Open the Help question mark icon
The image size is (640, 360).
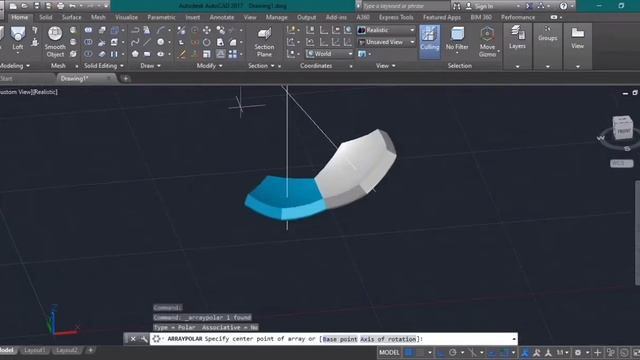coord(563,6)
